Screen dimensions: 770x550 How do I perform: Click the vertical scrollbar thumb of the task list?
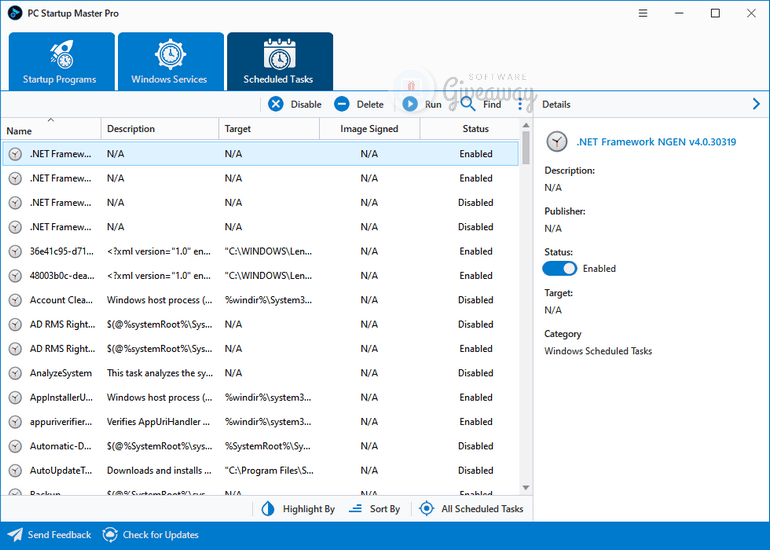pyautogui.click(x=526, y=148)
